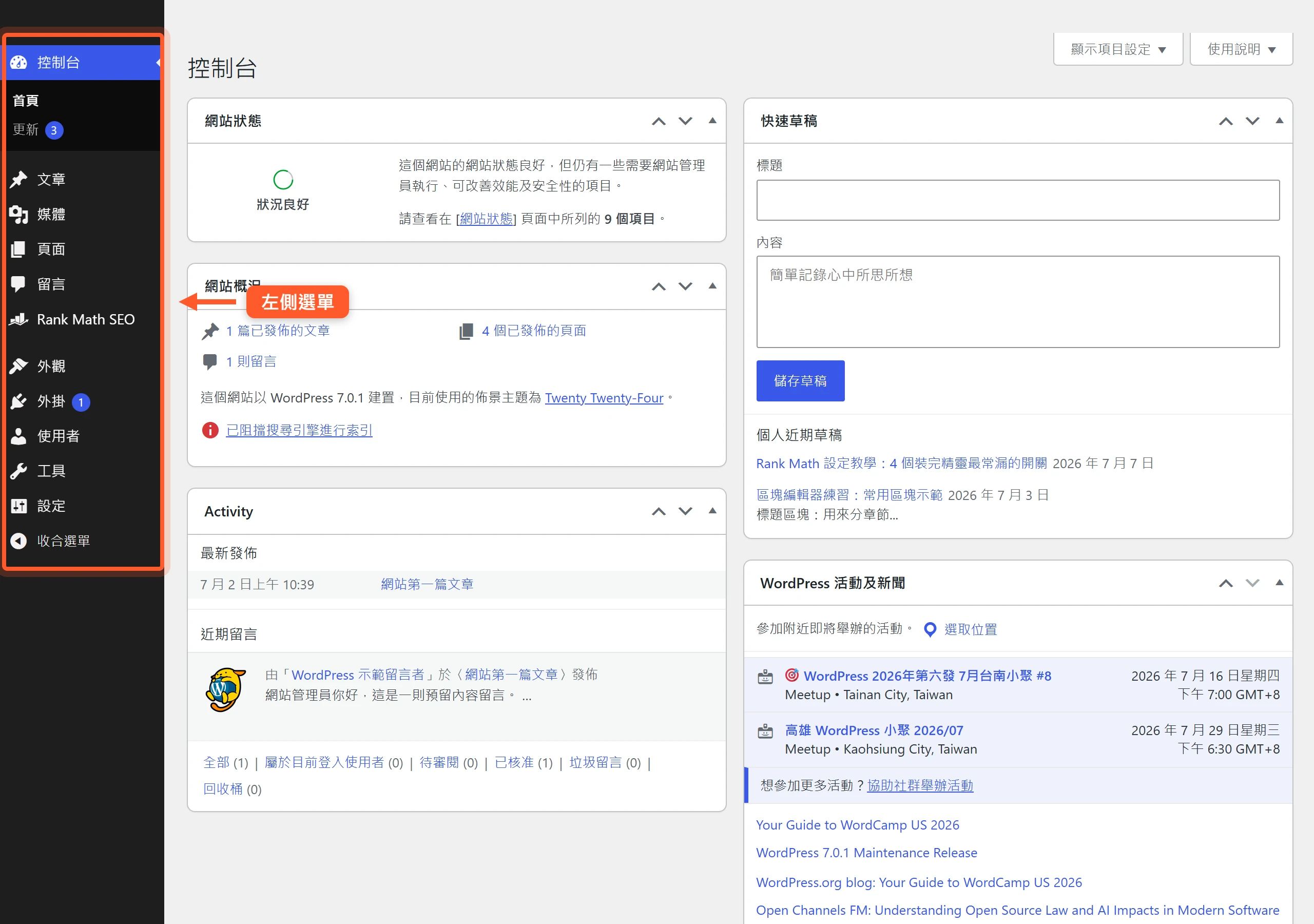The height and width of the screenshot is (924, 1314).
Task: Collapse the 網站概況 panel
Action: point(712,286)
